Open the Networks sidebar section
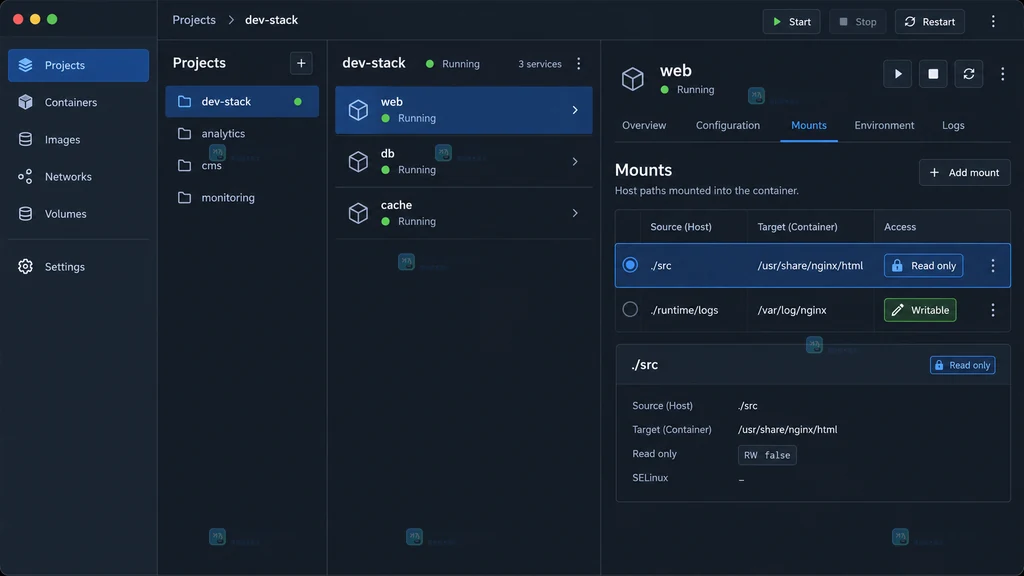This screenshot has width=1024, height=576. coord(78,177)
